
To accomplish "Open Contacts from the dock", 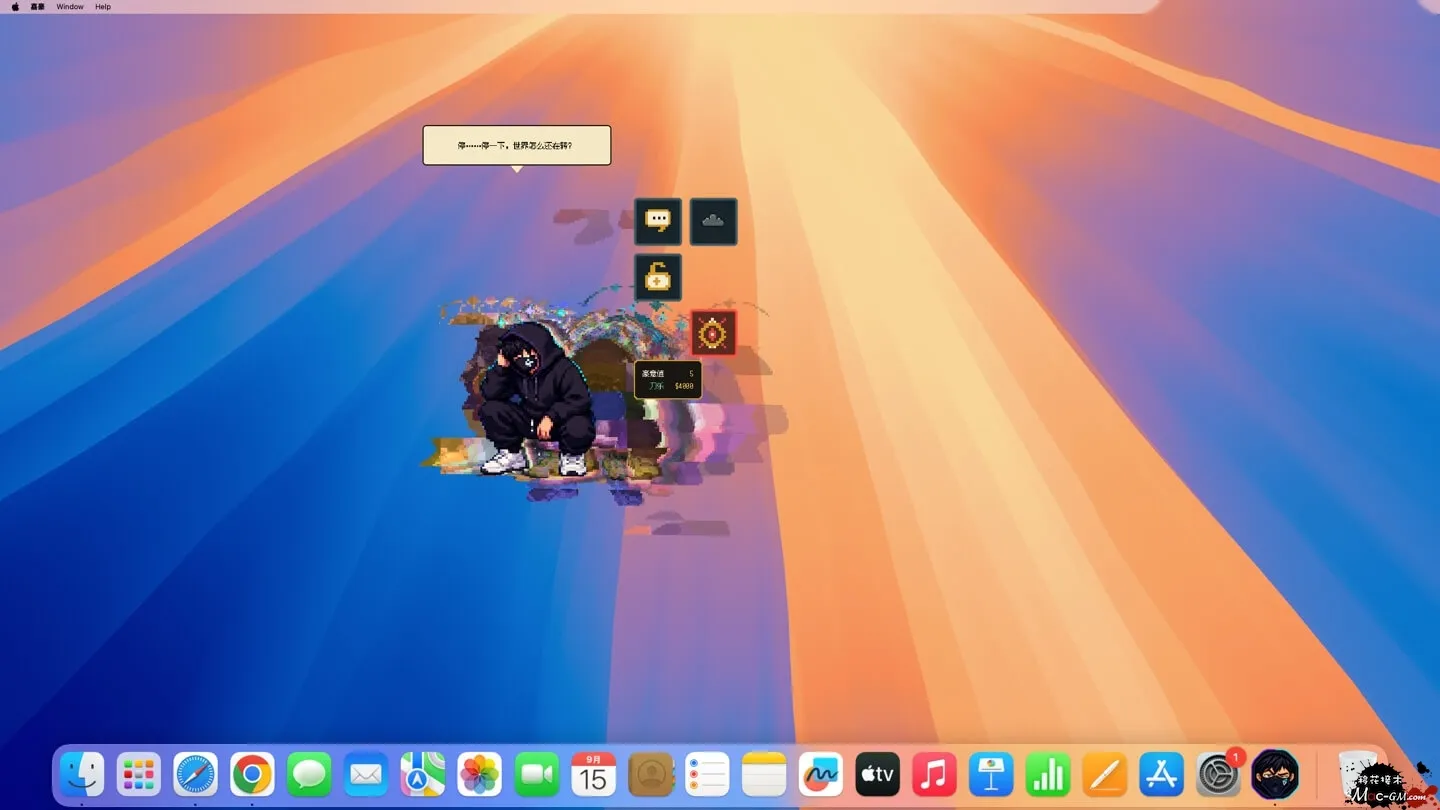I will [651, 775].
